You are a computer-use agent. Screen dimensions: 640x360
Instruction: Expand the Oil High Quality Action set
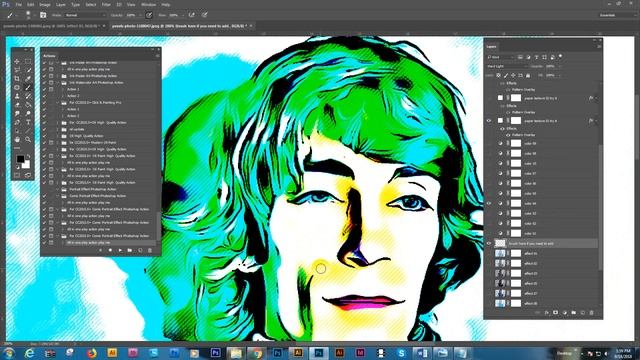pos(58,136)
